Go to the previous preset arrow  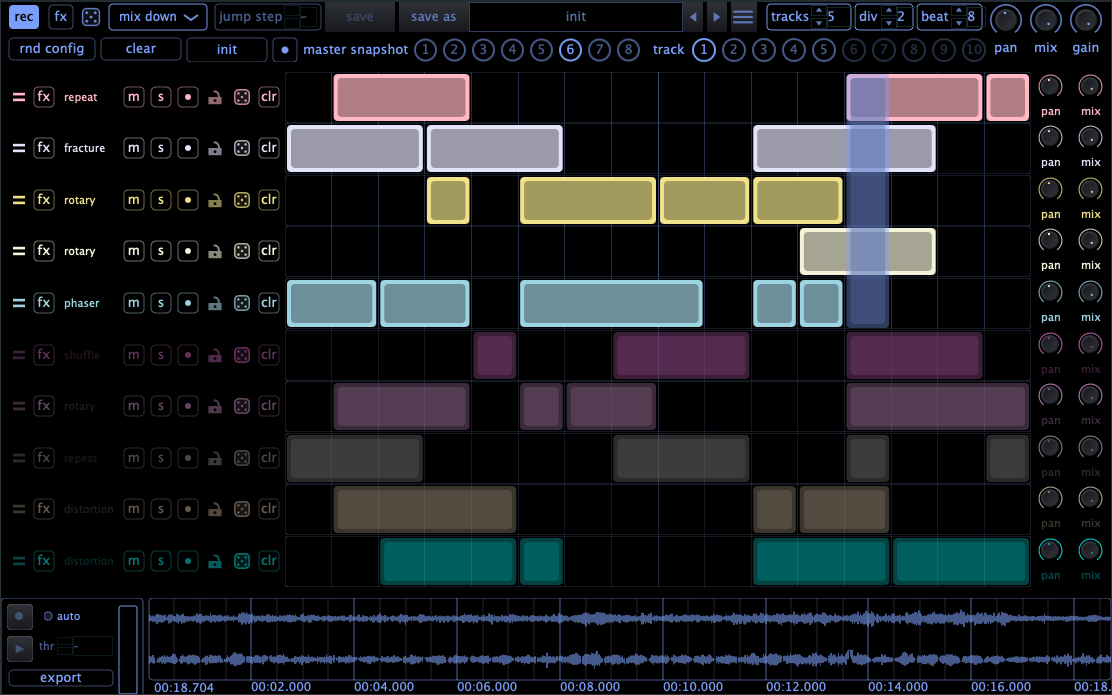(x=692, y=17)
